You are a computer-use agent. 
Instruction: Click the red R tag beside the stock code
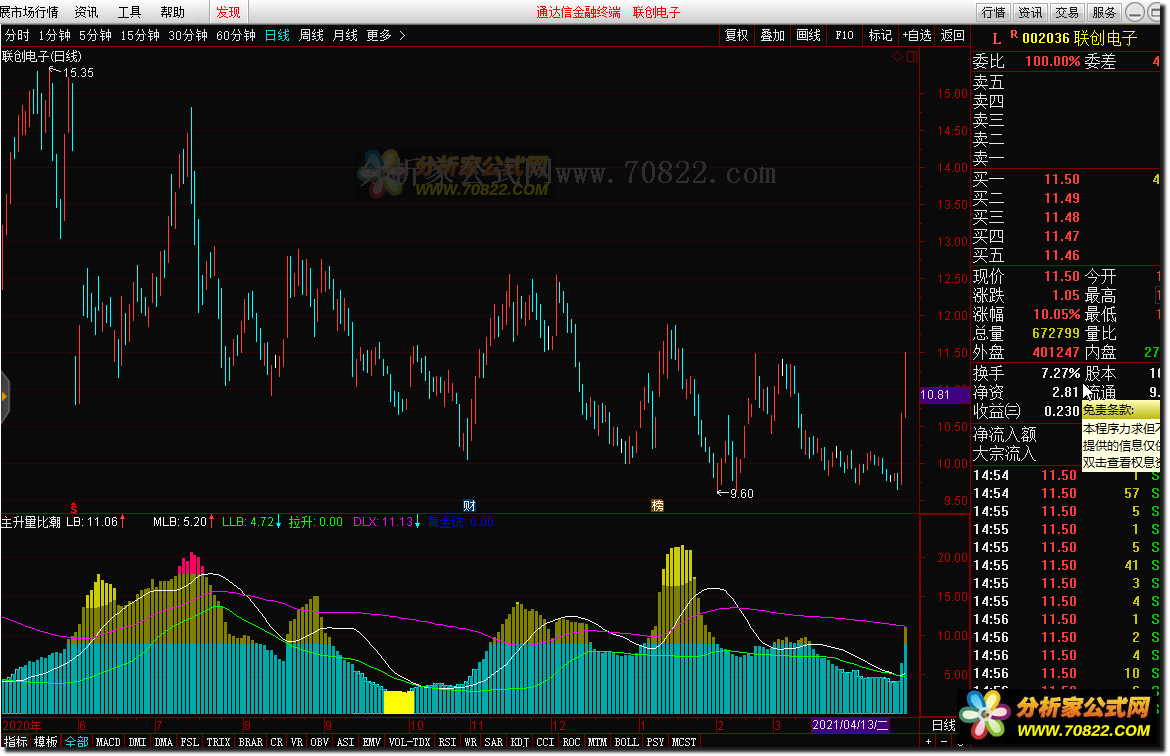coord(1014,34)
